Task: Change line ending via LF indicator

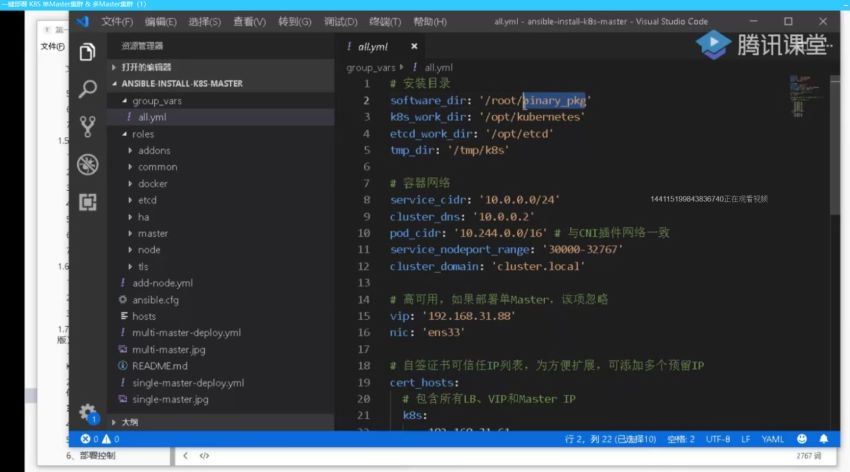Action: (x=746, y=439)
